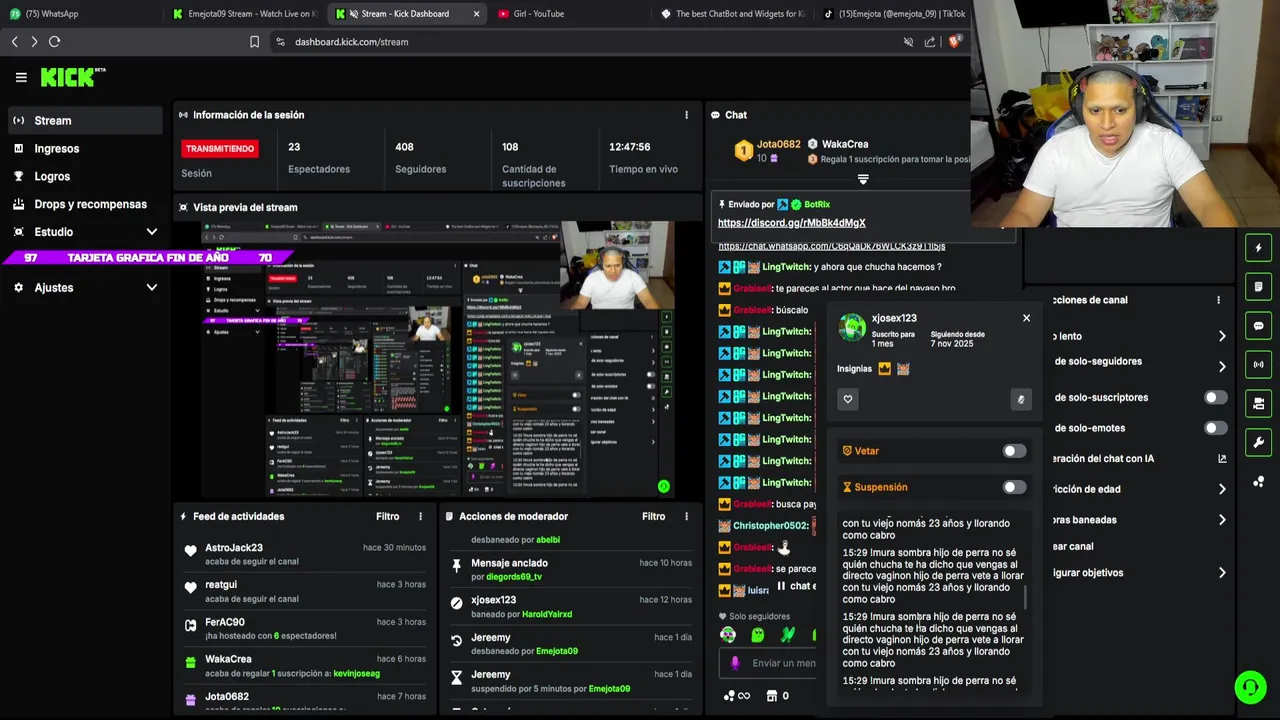Open the shop icon below chat input

pos(771,696)
